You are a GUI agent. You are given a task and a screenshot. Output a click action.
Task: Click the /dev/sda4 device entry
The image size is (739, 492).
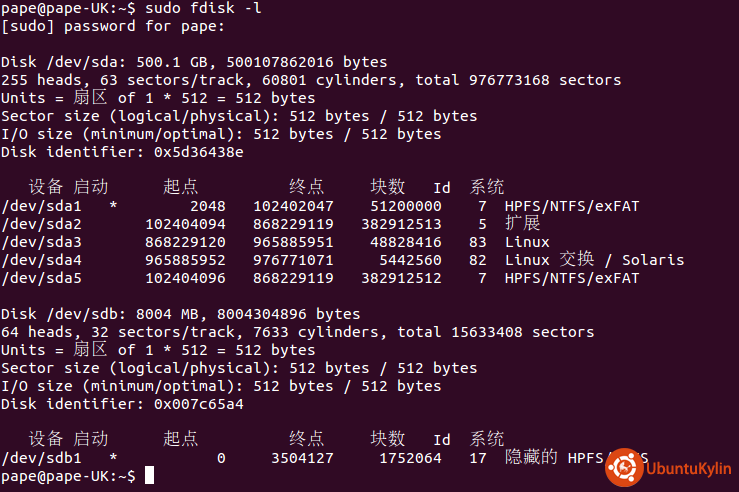(x=41, y=260)
